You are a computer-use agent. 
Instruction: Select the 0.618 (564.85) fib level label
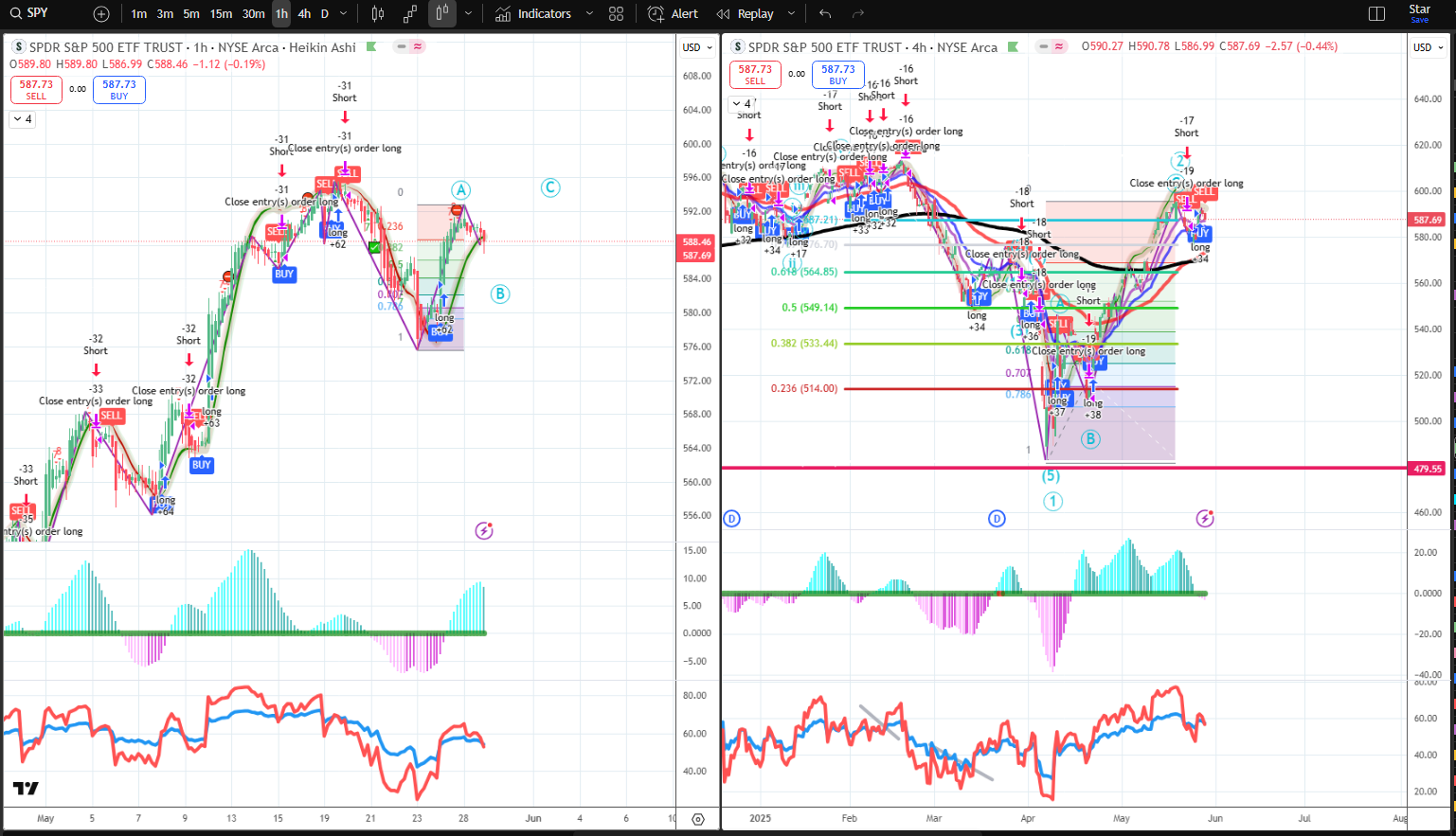click(x=804, y=272)
